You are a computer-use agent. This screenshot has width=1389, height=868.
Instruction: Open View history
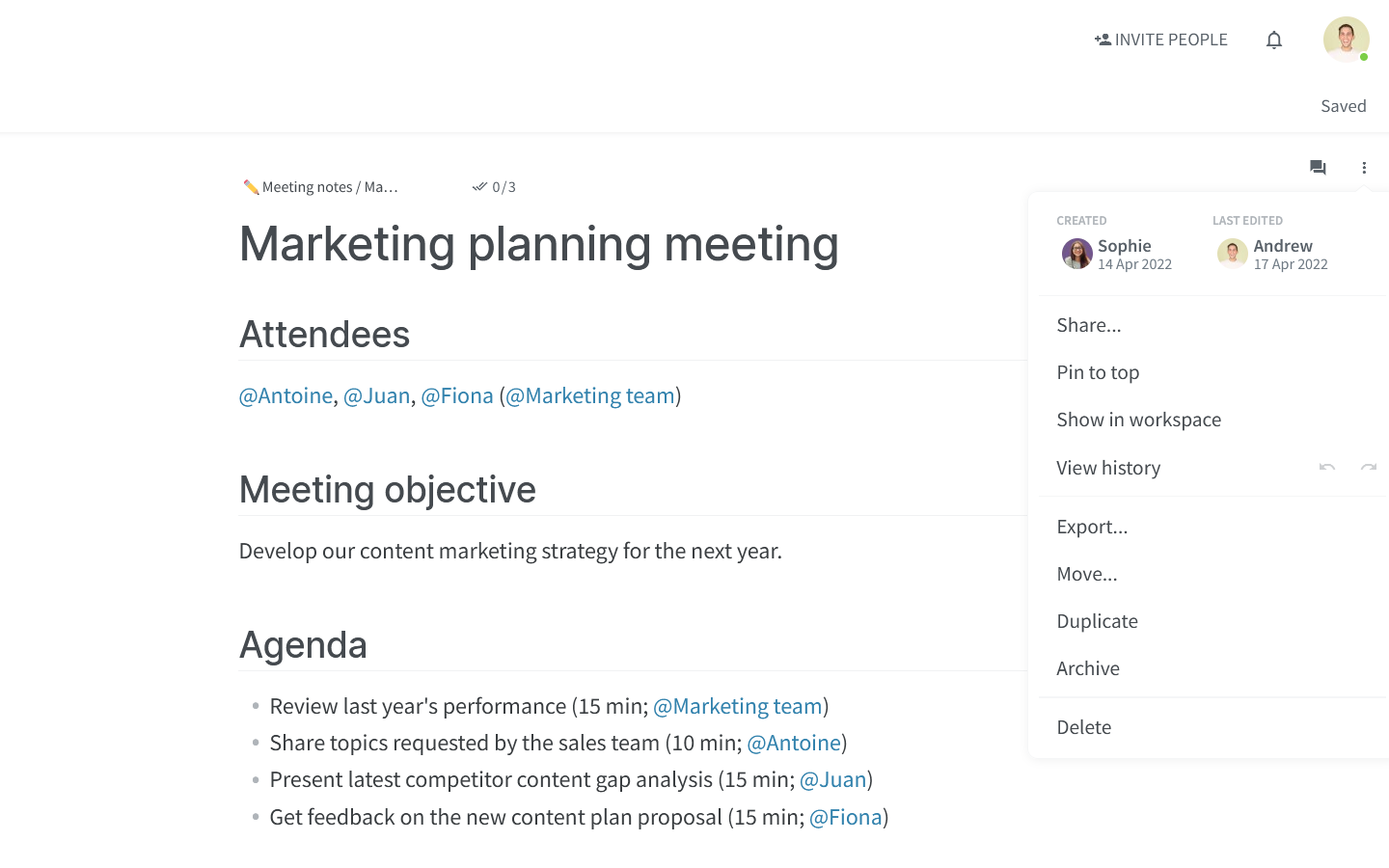(x=1108, y=468)
